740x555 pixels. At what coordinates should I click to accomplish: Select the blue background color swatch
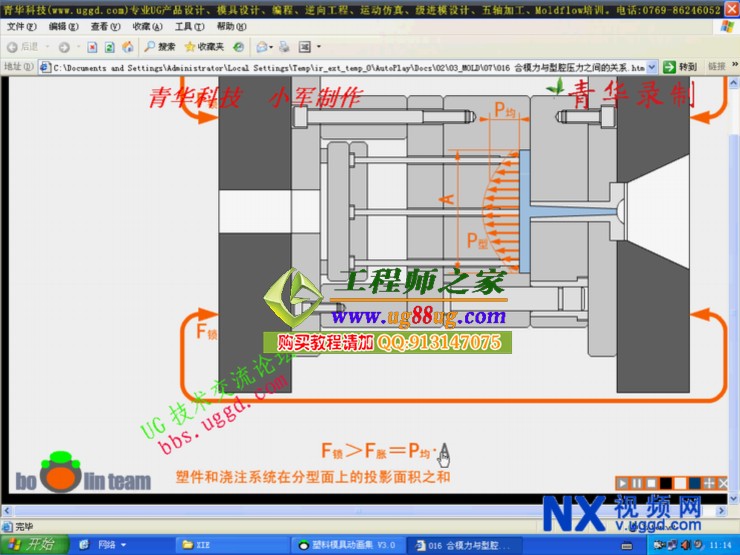(694, 483)
